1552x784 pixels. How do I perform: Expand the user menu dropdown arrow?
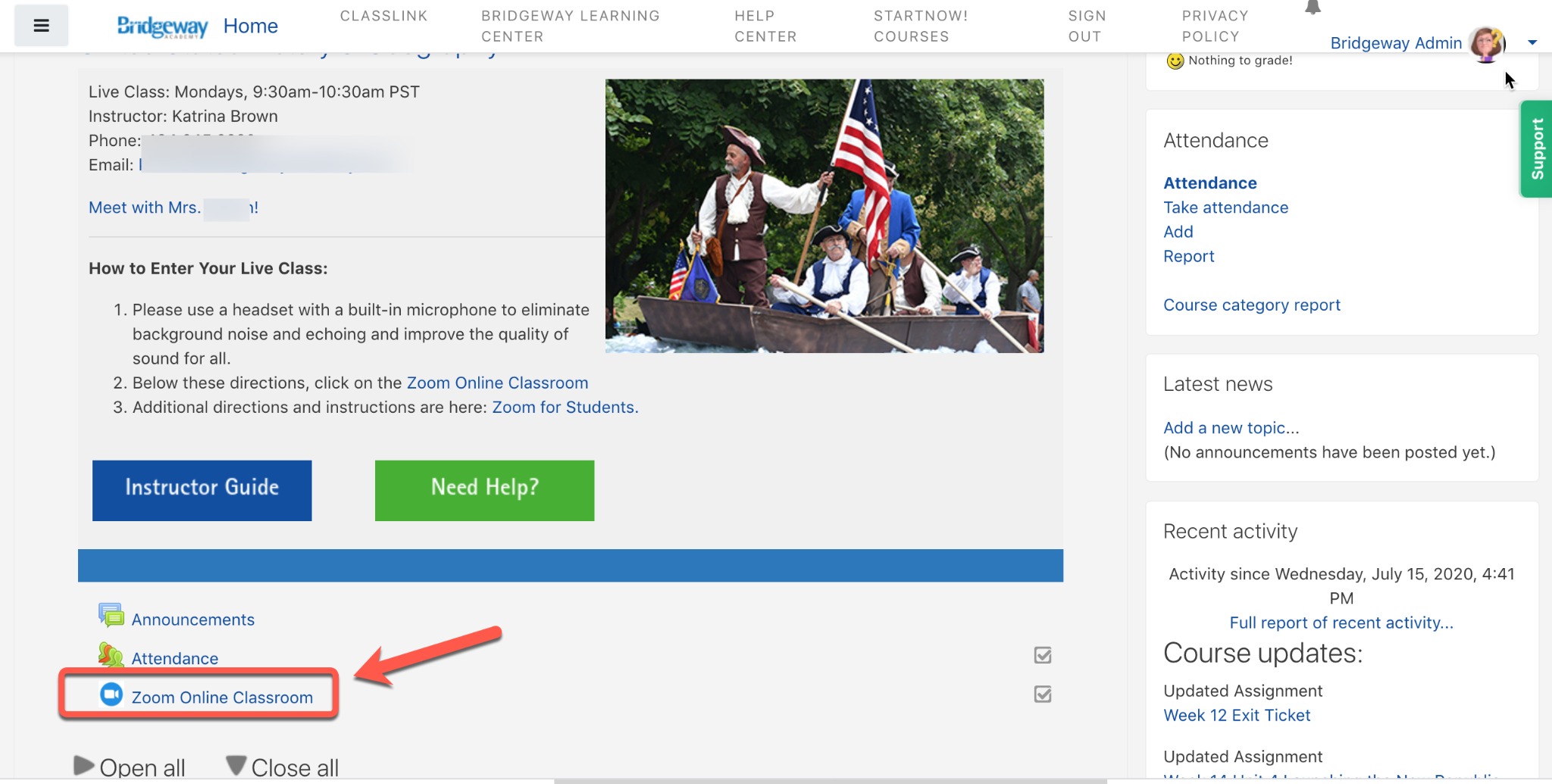pyautogui.click(x=1532, y=43)
